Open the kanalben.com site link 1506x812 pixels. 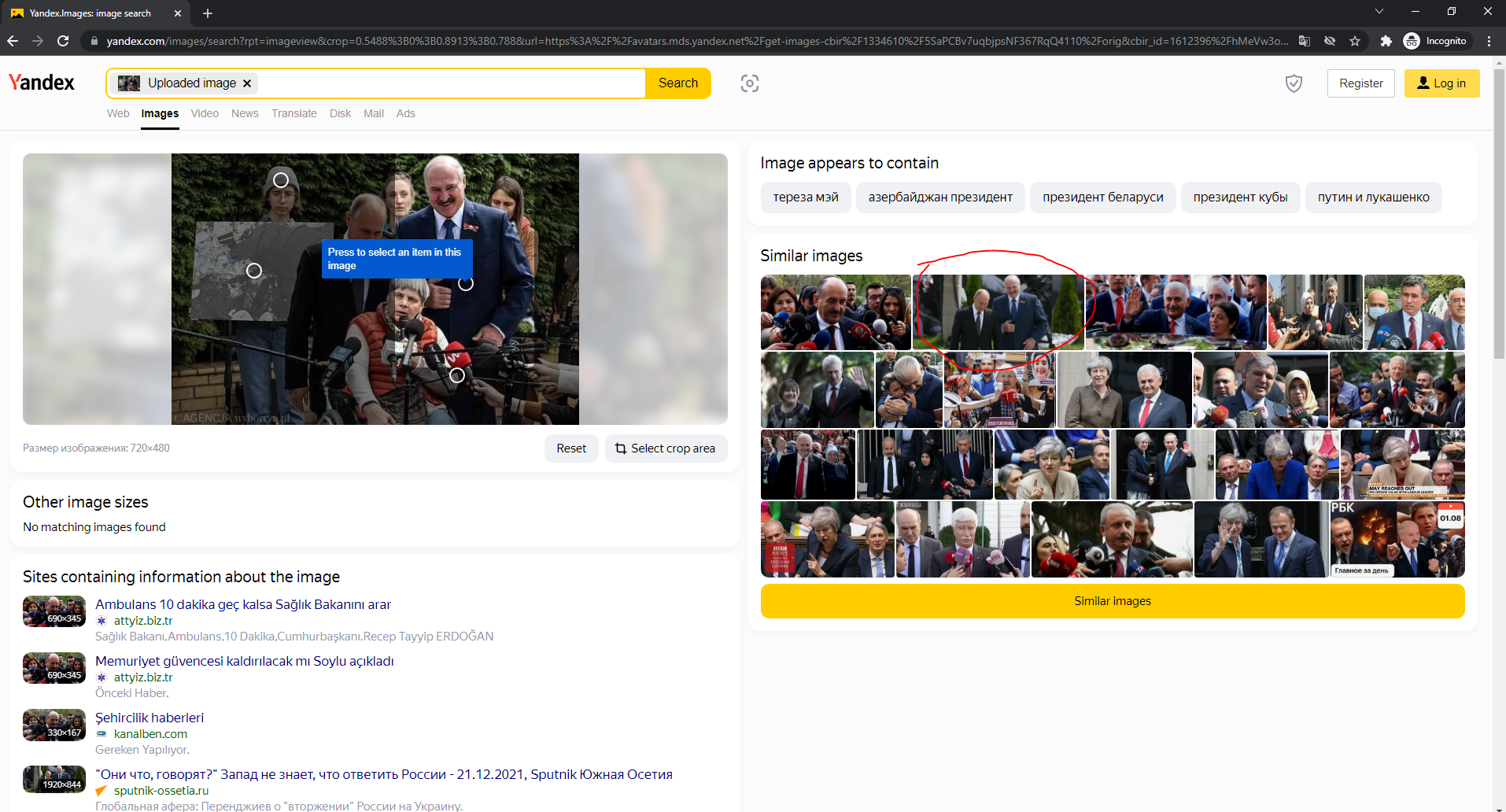(150, 734)
